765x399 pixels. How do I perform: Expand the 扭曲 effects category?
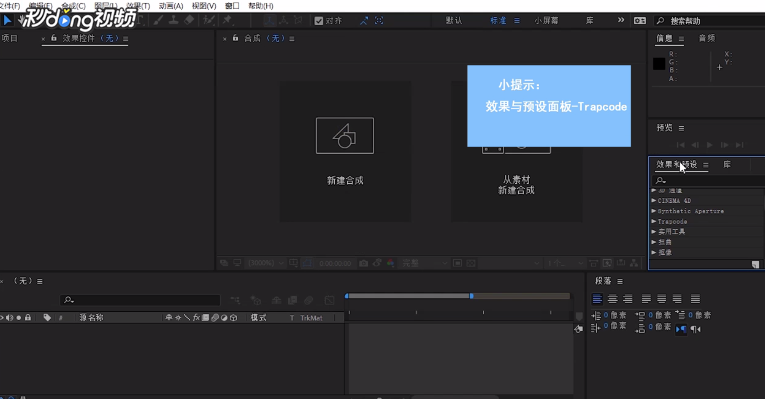pyautogui.click(x=654, y=242)
